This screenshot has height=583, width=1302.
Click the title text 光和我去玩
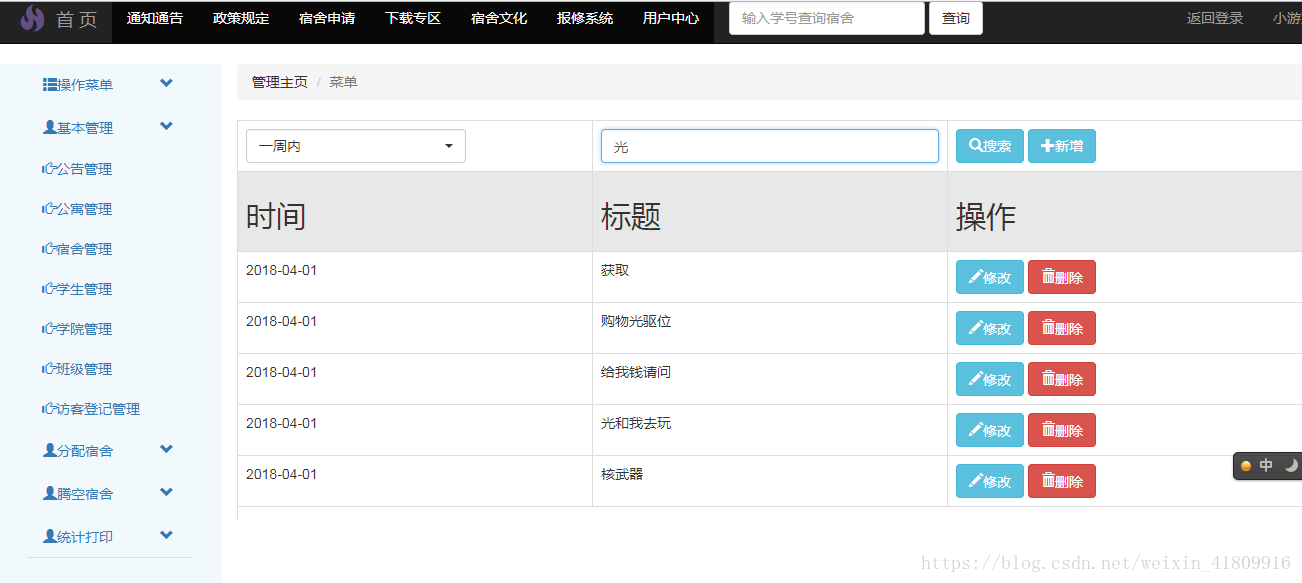pyautogui.click(x=636, y=423)
